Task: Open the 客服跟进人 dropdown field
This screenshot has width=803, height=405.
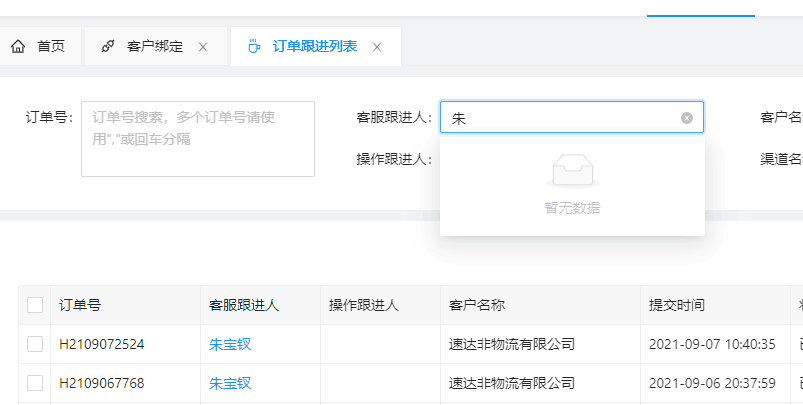Action: 560,118
